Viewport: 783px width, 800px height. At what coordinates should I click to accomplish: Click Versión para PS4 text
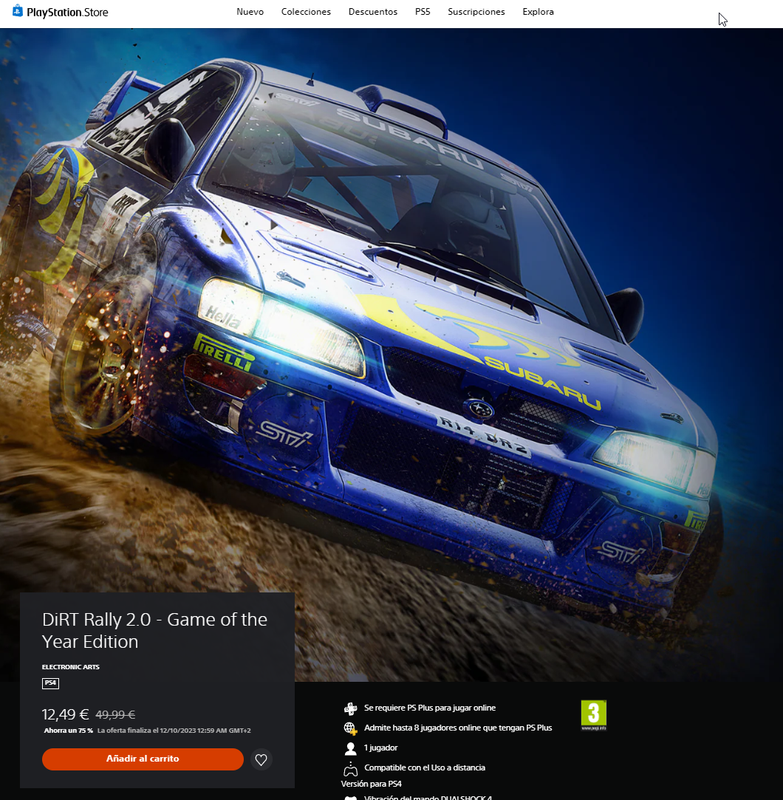coord(371,784)
